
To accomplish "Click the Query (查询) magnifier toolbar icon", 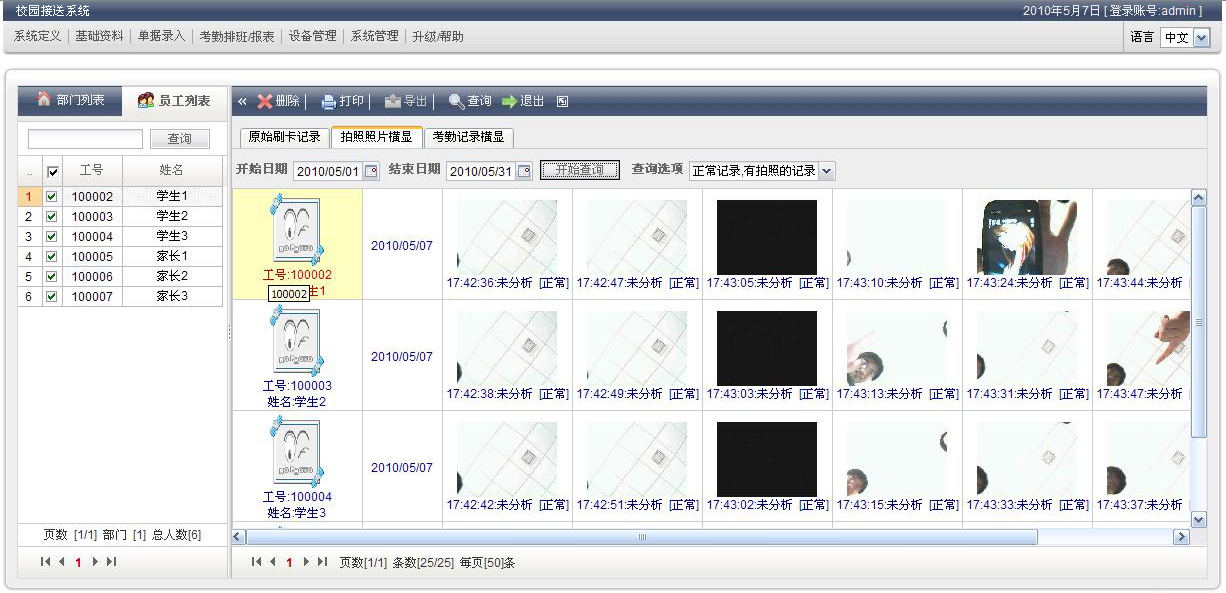I will 457,101.
